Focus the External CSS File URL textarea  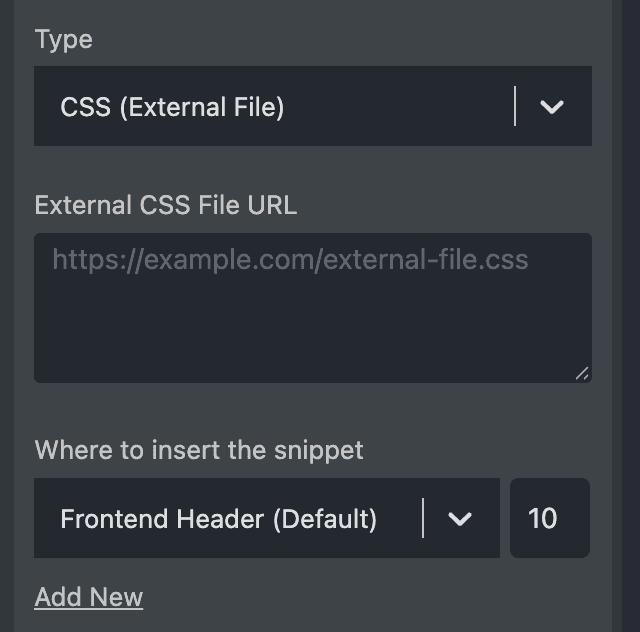pyautogui.click(x=313, y=308)
